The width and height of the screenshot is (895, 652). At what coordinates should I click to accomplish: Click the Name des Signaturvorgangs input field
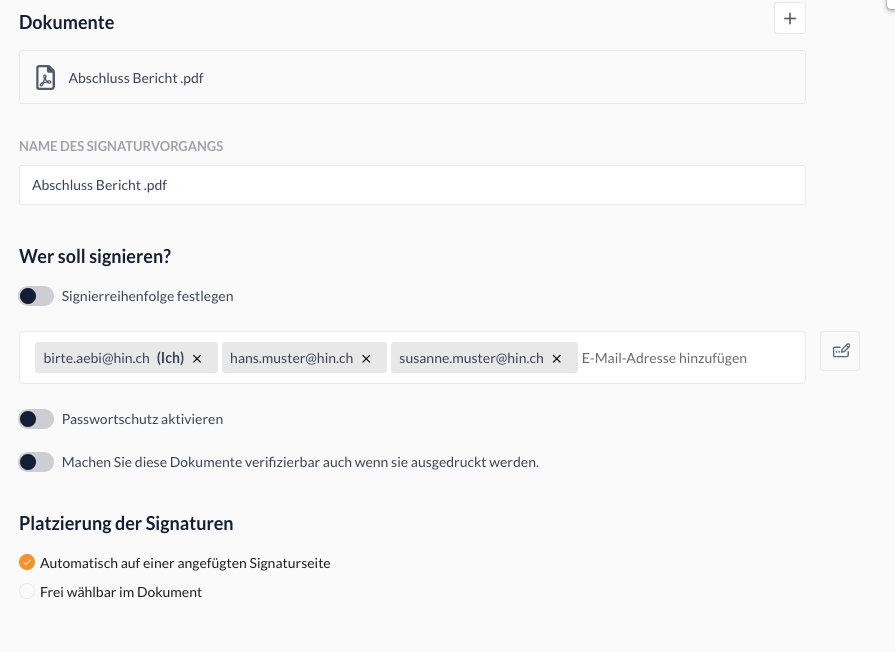412,185
